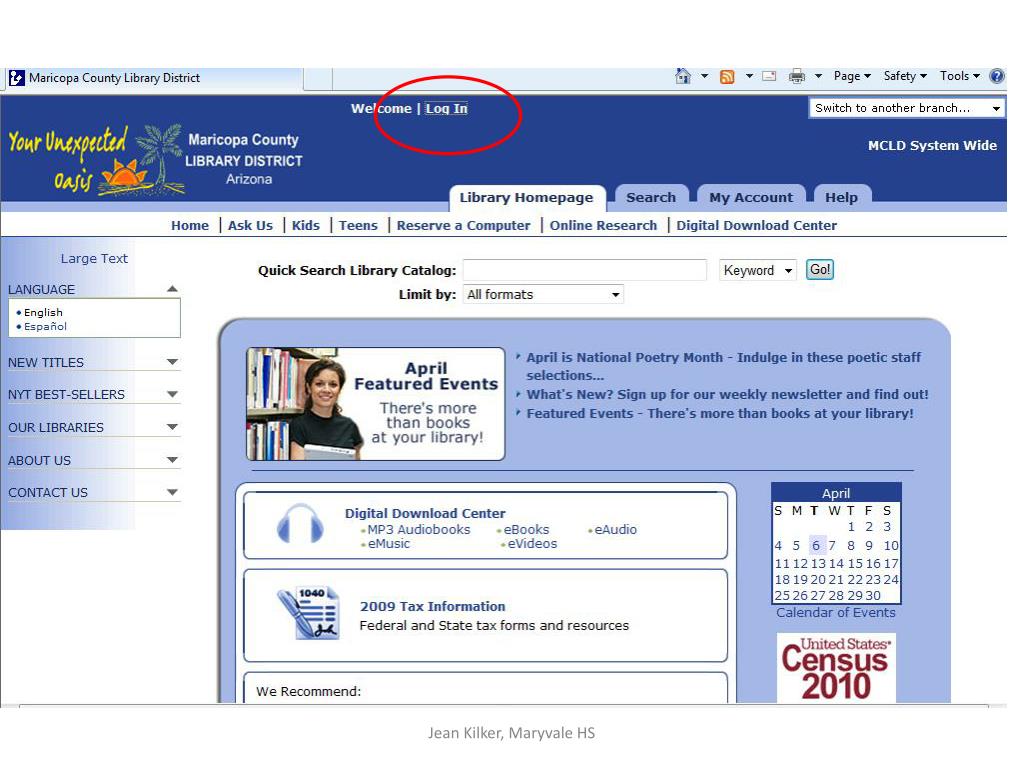Click the headphones Digital Download icon
The height and width of the screenshot is (768, 1024).
pyautogui.click(x=300, y=524)
